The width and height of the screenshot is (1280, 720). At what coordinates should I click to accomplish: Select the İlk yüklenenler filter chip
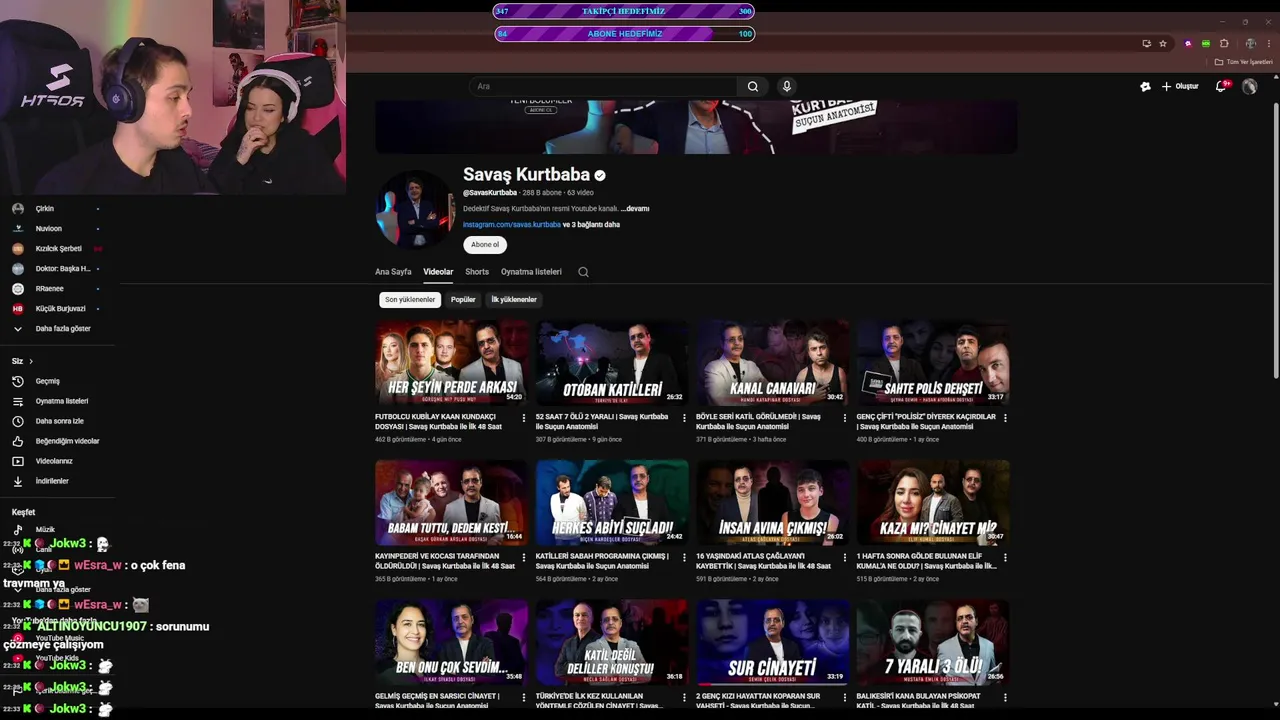514,299
